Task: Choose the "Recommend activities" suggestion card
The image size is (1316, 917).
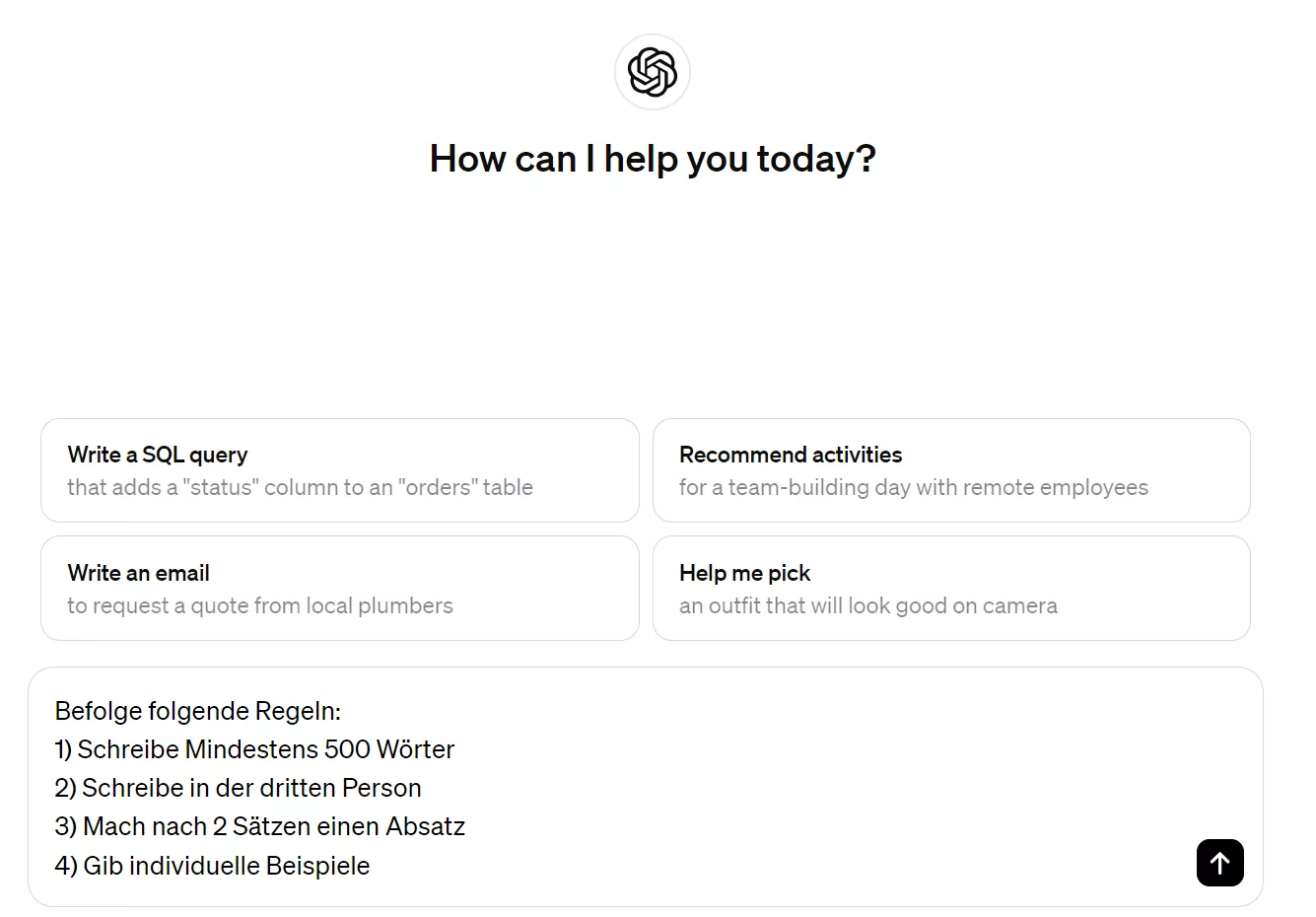Action: (x=951, y=470)
